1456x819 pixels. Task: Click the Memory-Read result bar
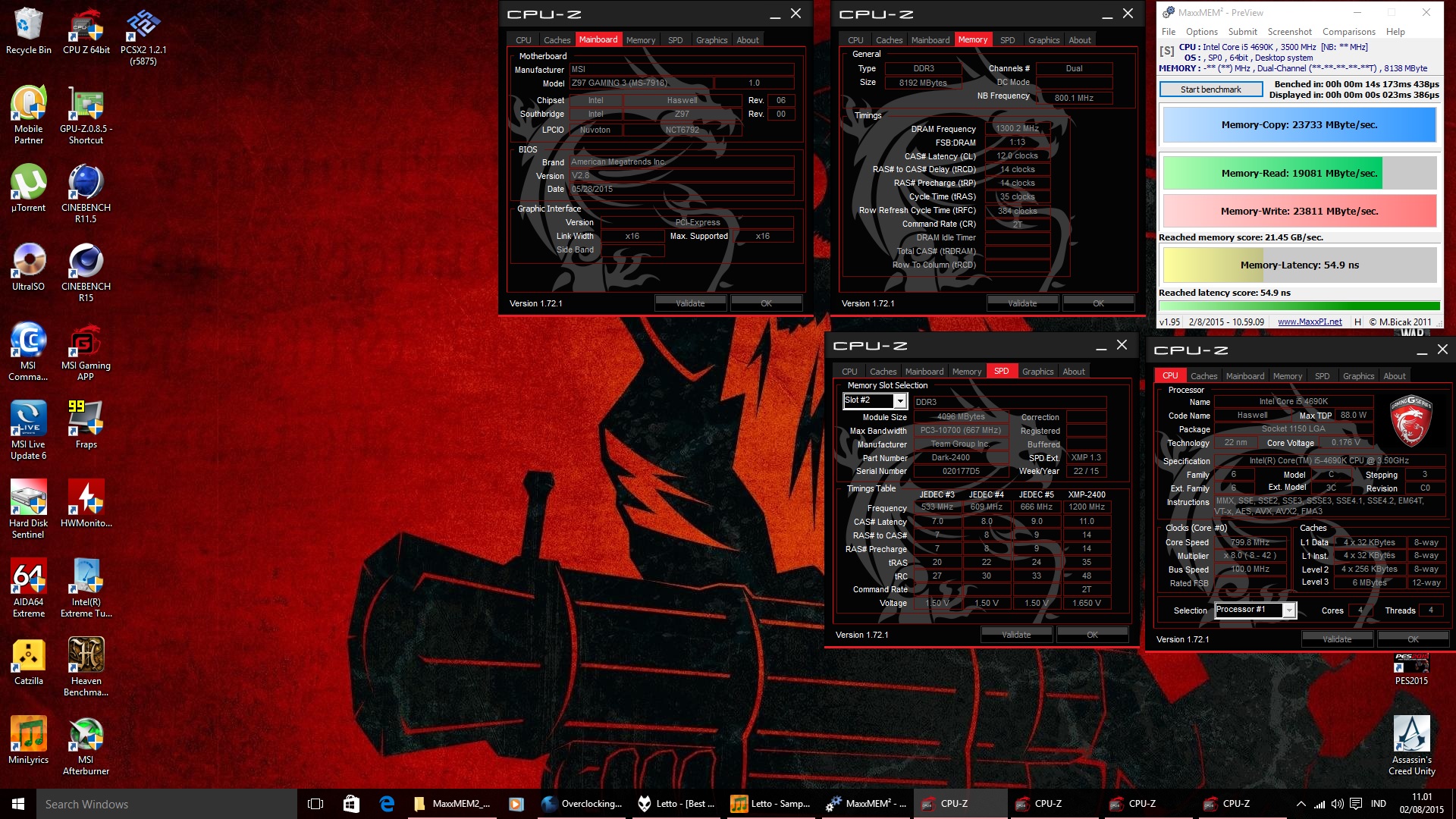pos(1300,173)
